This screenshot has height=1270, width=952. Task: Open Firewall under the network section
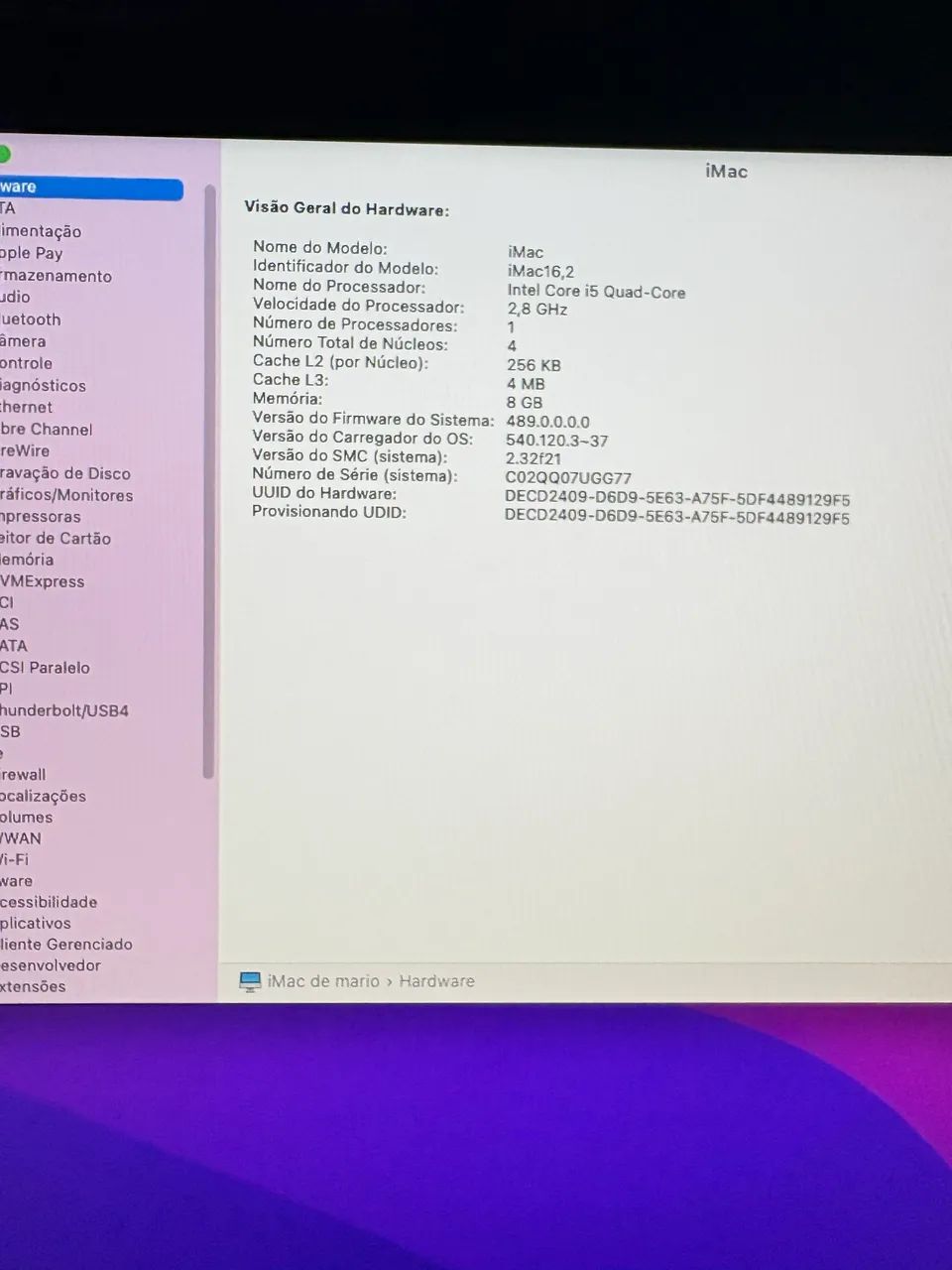point(23,774)
